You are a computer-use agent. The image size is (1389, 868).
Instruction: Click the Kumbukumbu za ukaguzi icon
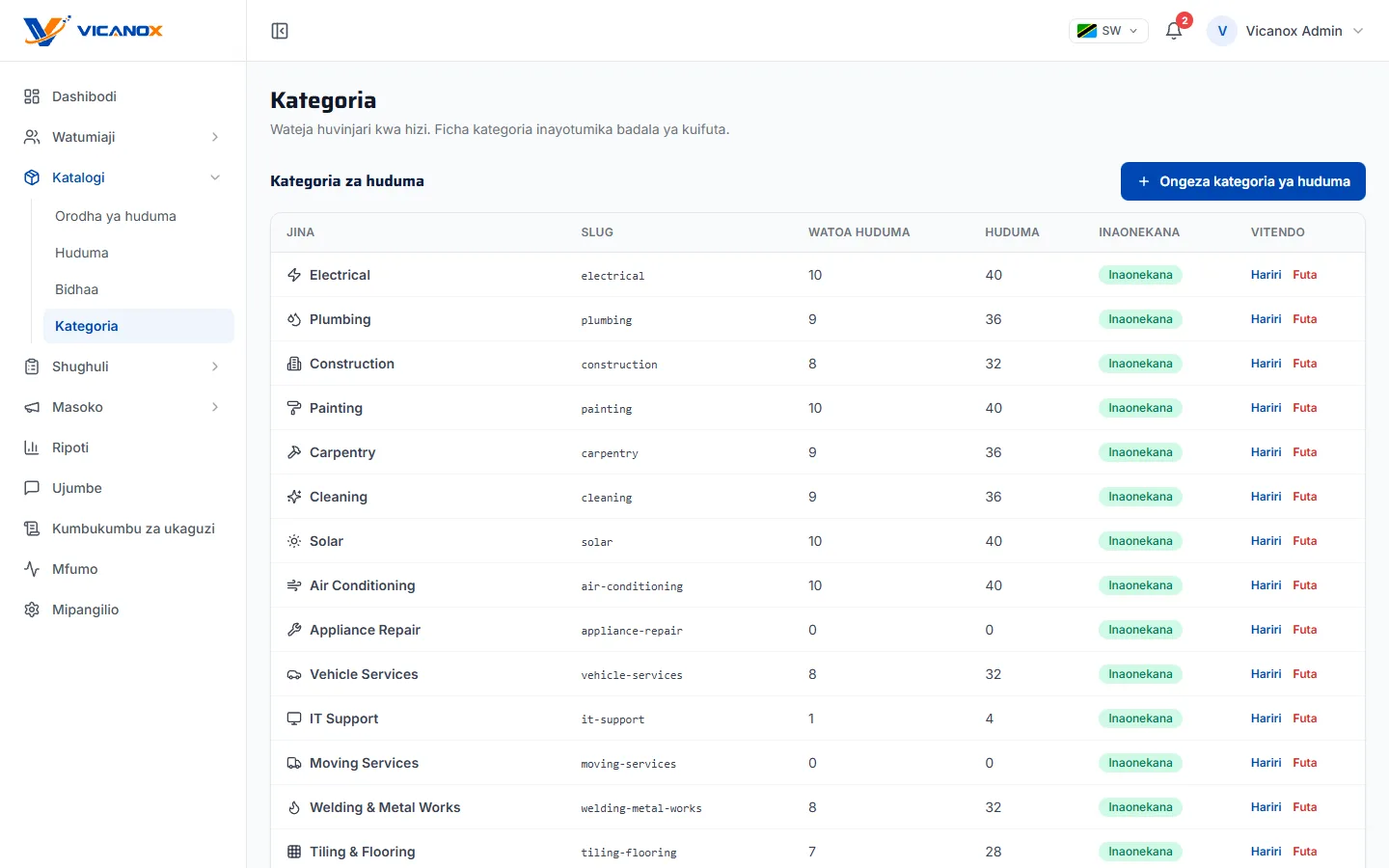pyautogui.click(x=32, y=529)
